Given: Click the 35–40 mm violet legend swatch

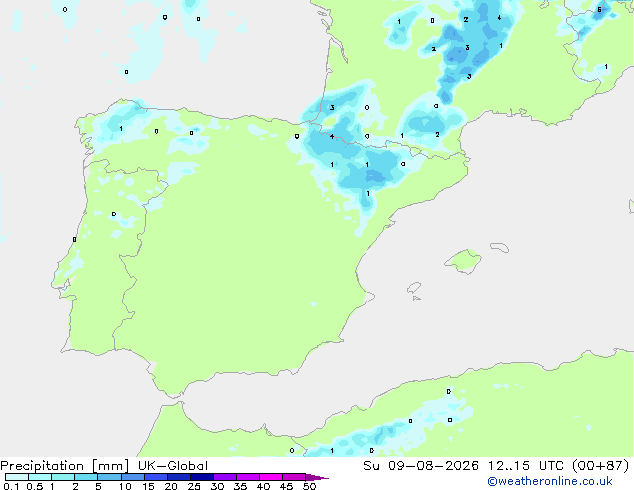Looking at the screenshot, I should pos(248,477).
